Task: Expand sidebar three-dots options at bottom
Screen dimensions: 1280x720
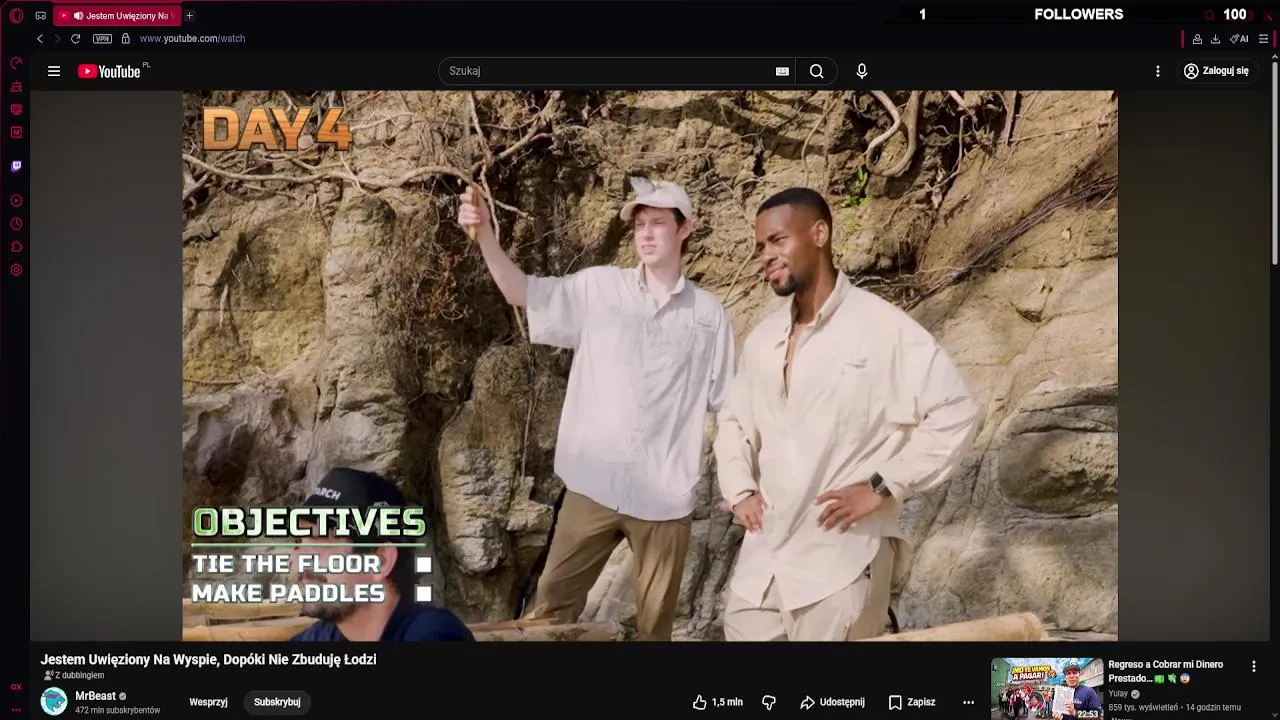Action: (x=16, y=709)
